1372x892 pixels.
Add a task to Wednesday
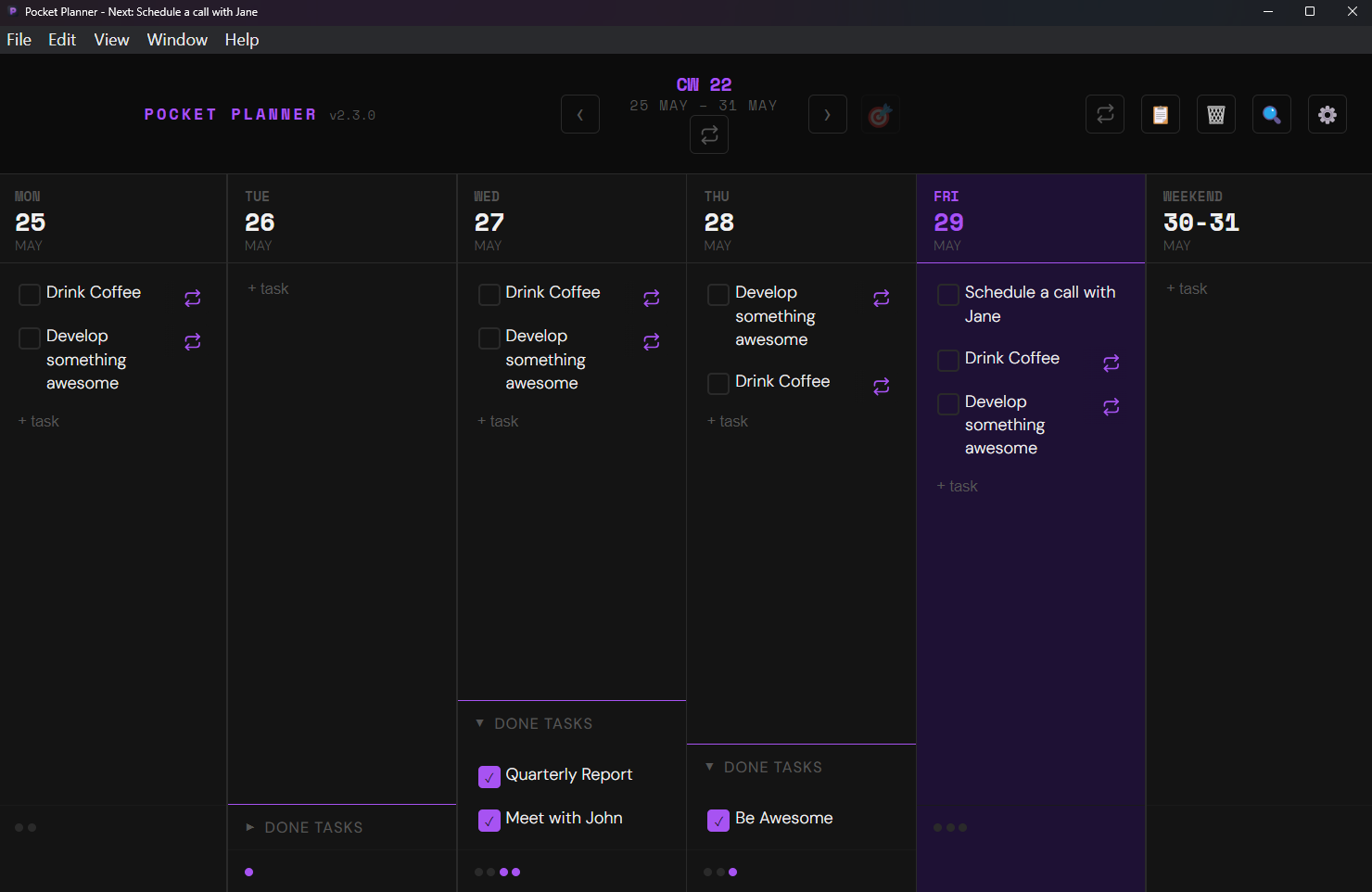tap(498, 421)
